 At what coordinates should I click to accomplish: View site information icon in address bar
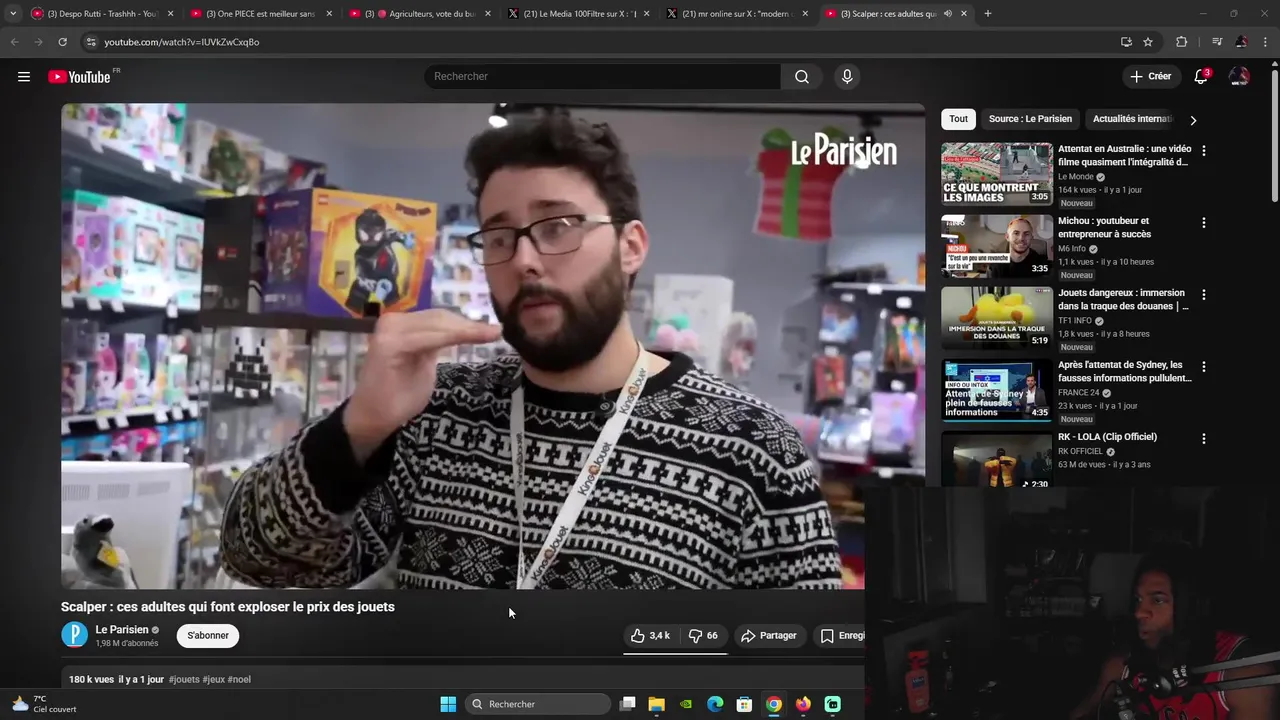coord(91,42)
